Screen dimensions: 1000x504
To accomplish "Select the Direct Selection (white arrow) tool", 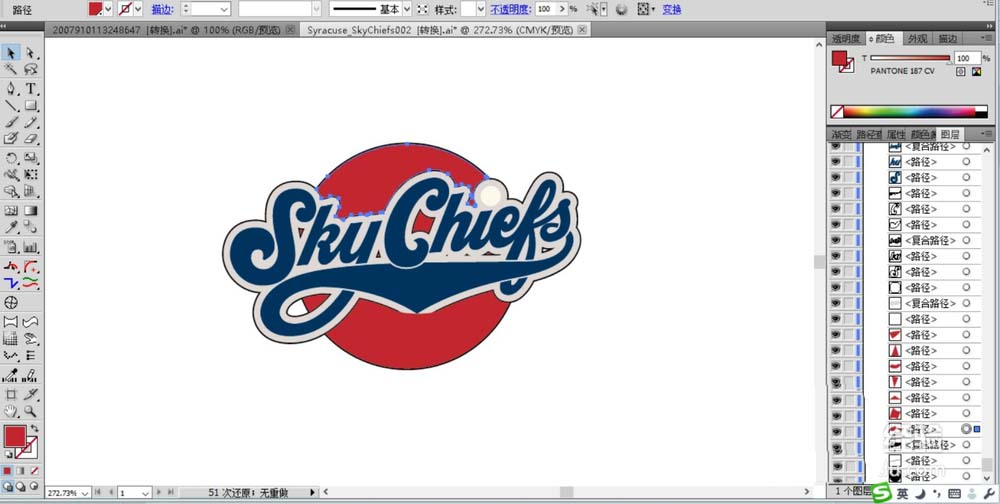I will (31, 53).
